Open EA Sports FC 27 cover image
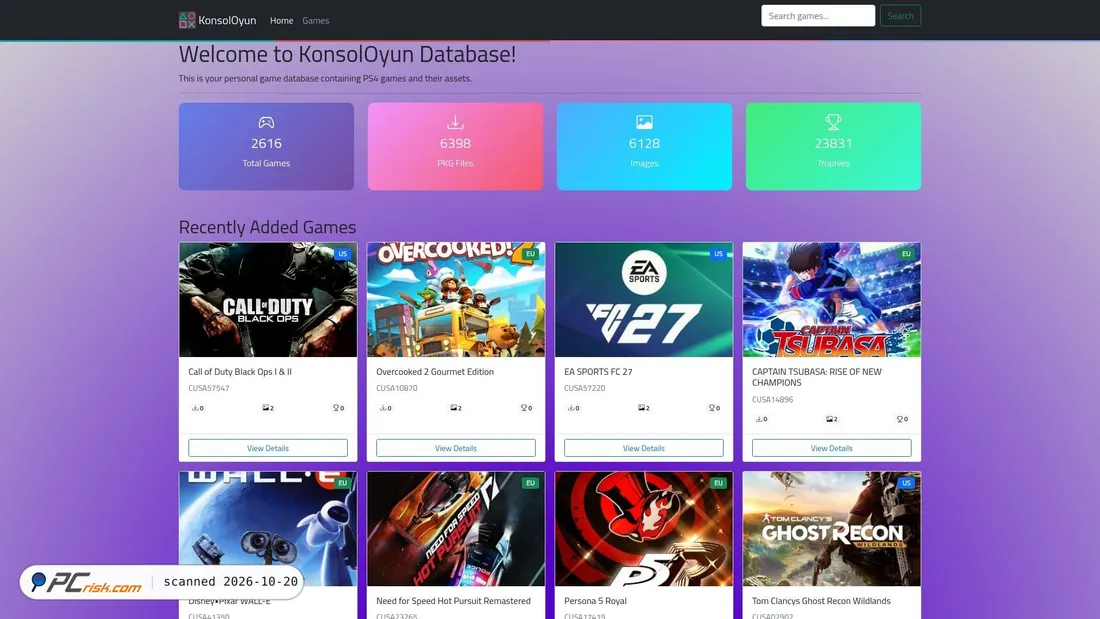 644,300
